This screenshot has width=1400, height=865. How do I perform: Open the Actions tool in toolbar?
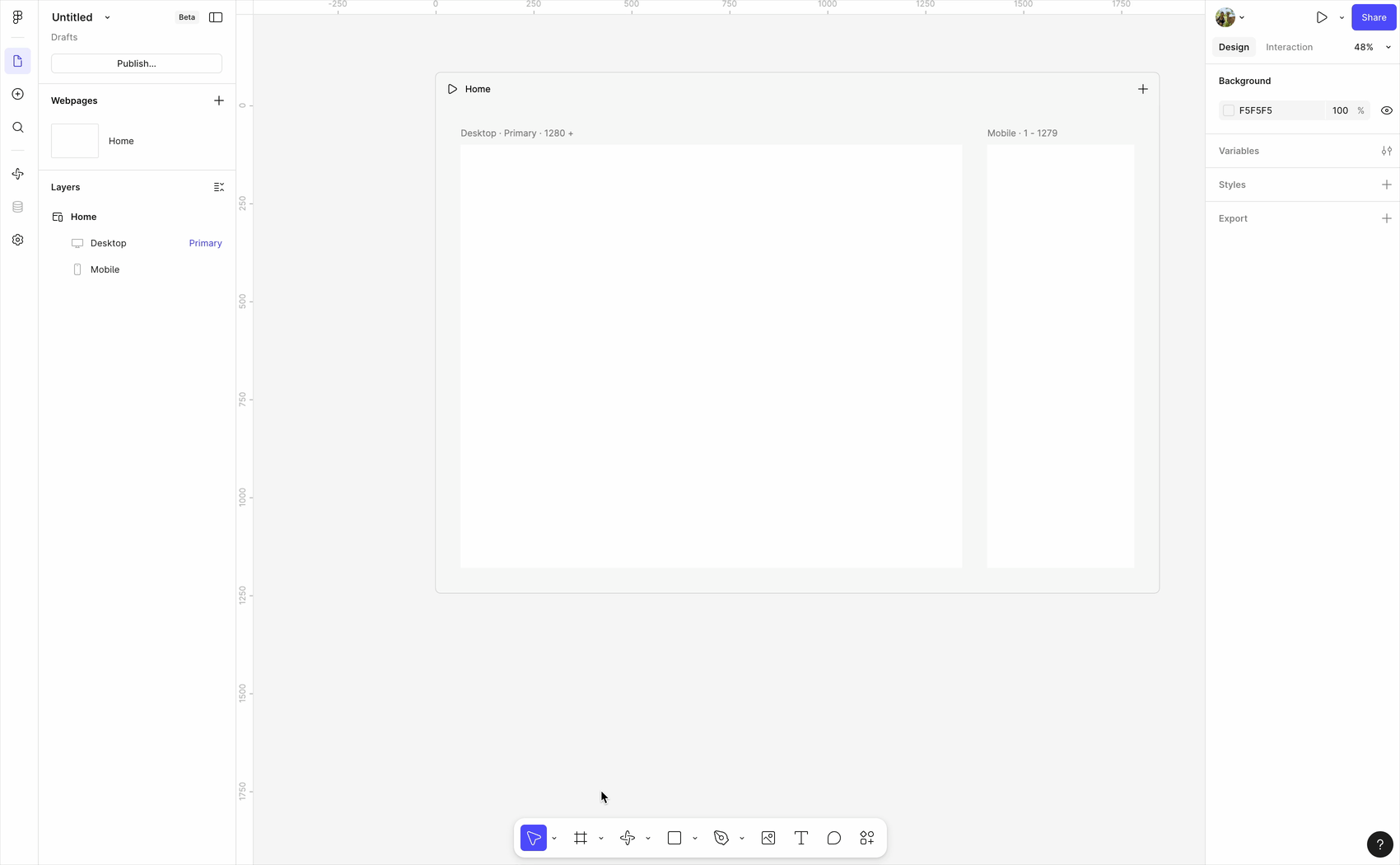click(867, 838)
